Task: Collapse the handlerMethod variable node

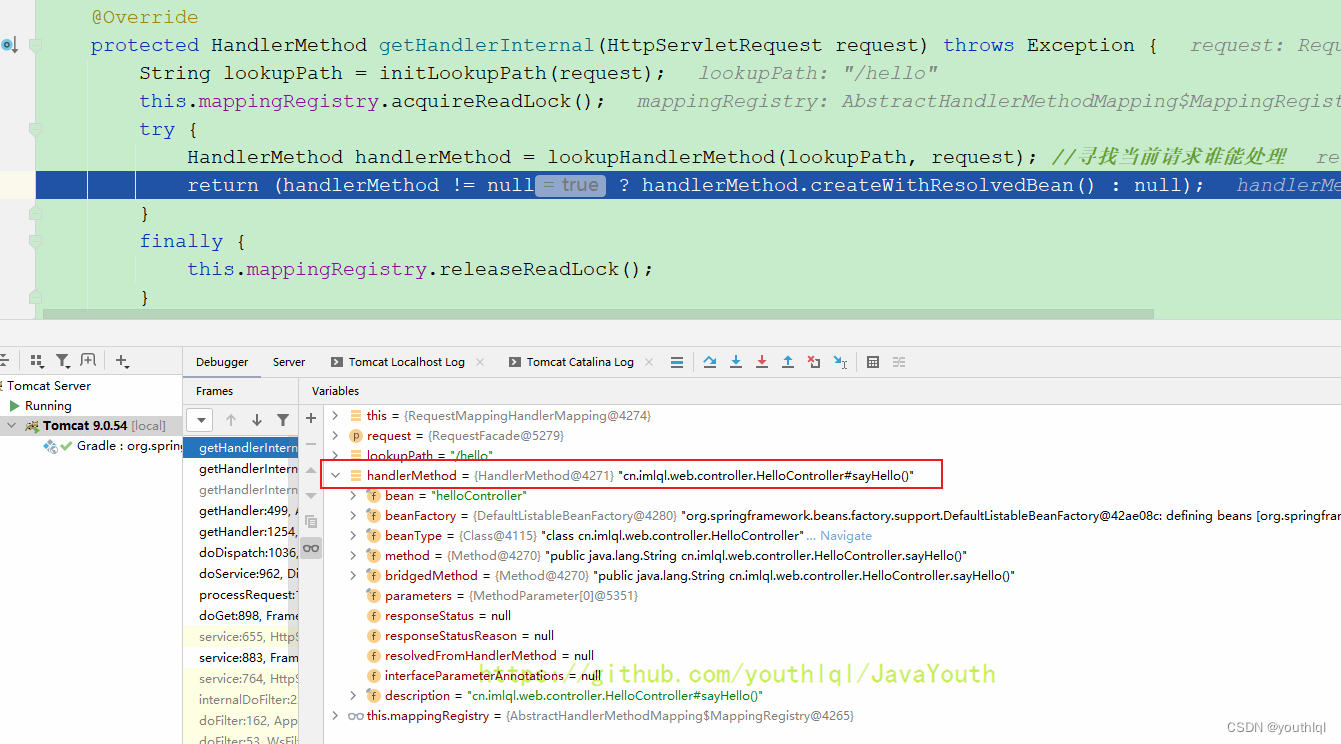Action: 336,475
